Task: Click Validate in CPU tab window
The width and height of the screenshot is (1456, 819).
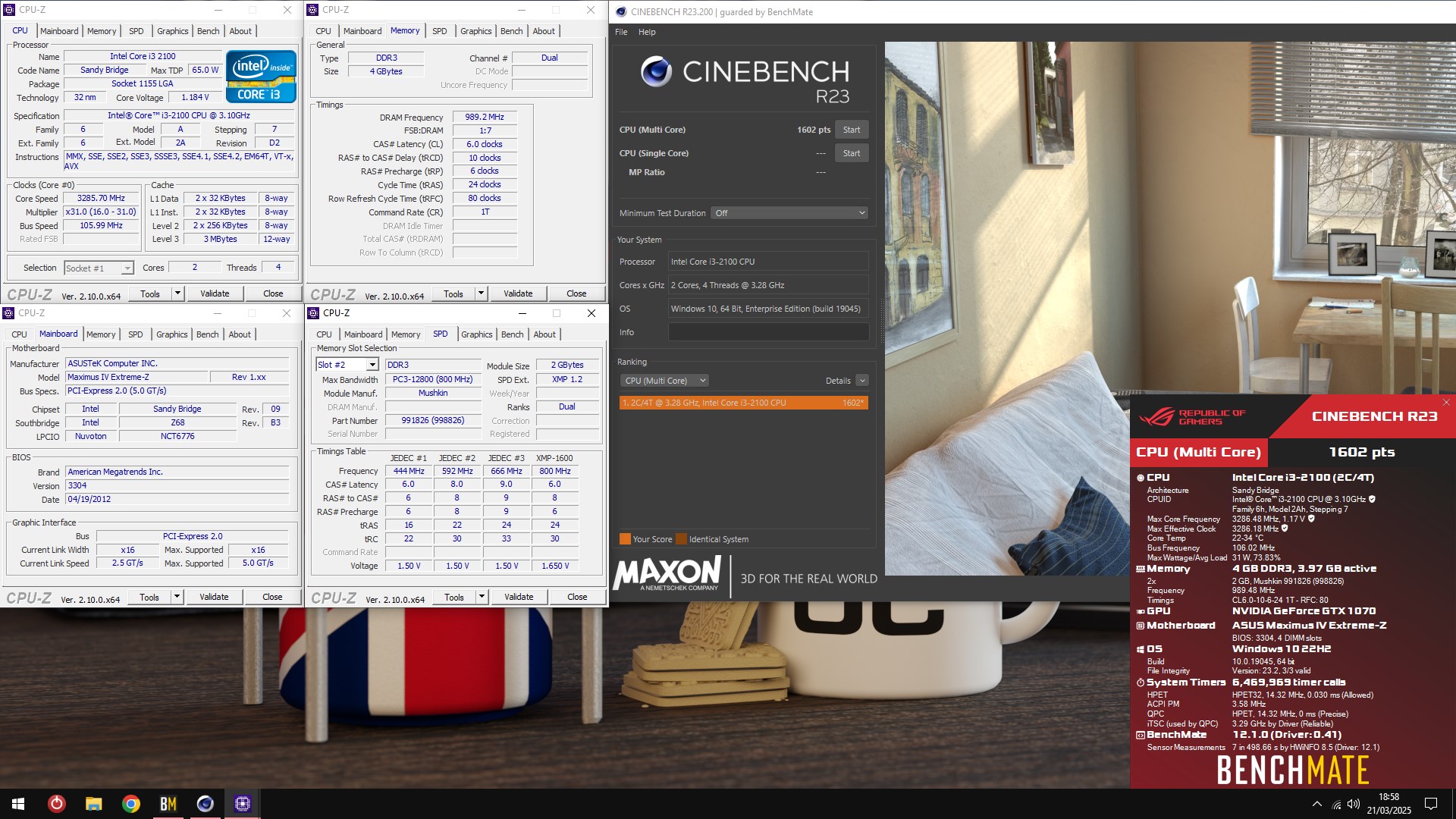Action: 215,293
